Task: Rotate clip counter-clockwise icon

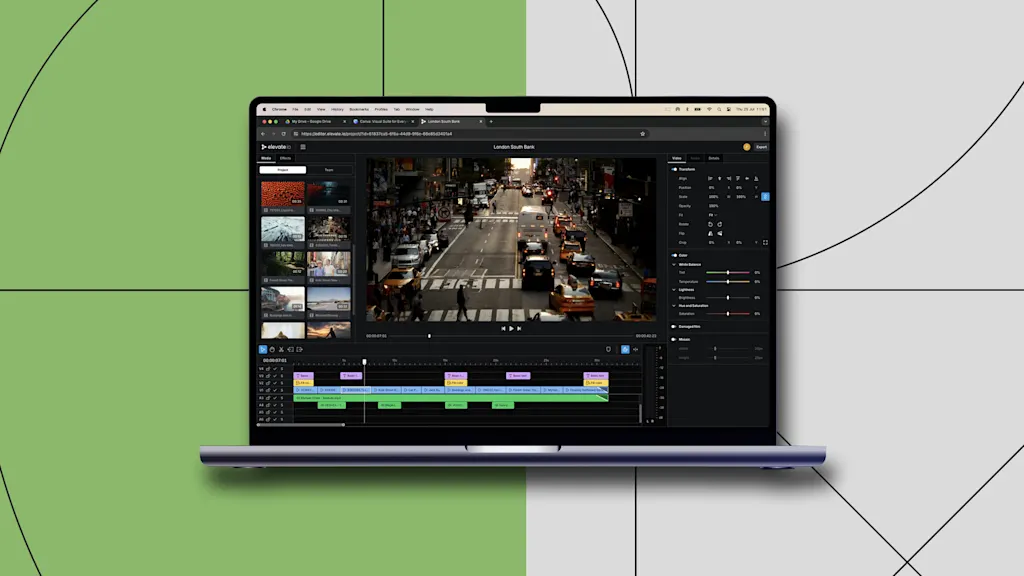Action: [x=710, y=224]
